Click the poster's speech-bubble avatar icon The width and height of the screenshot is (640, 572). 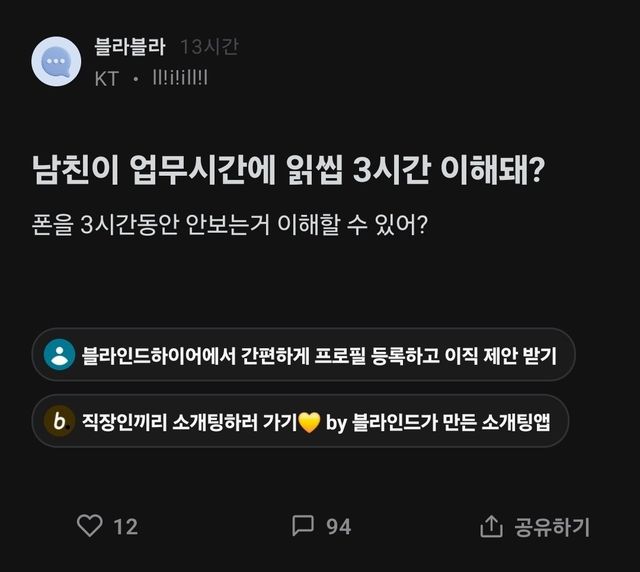pos(56,61)
